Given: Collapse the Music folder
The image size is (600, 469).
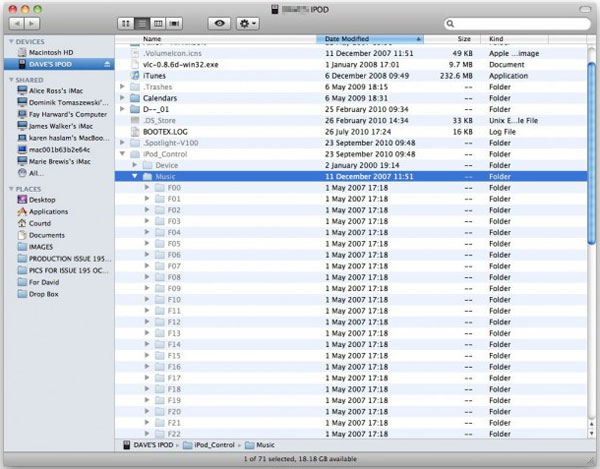Looking at the screenshot, I should tap(135, 176).
